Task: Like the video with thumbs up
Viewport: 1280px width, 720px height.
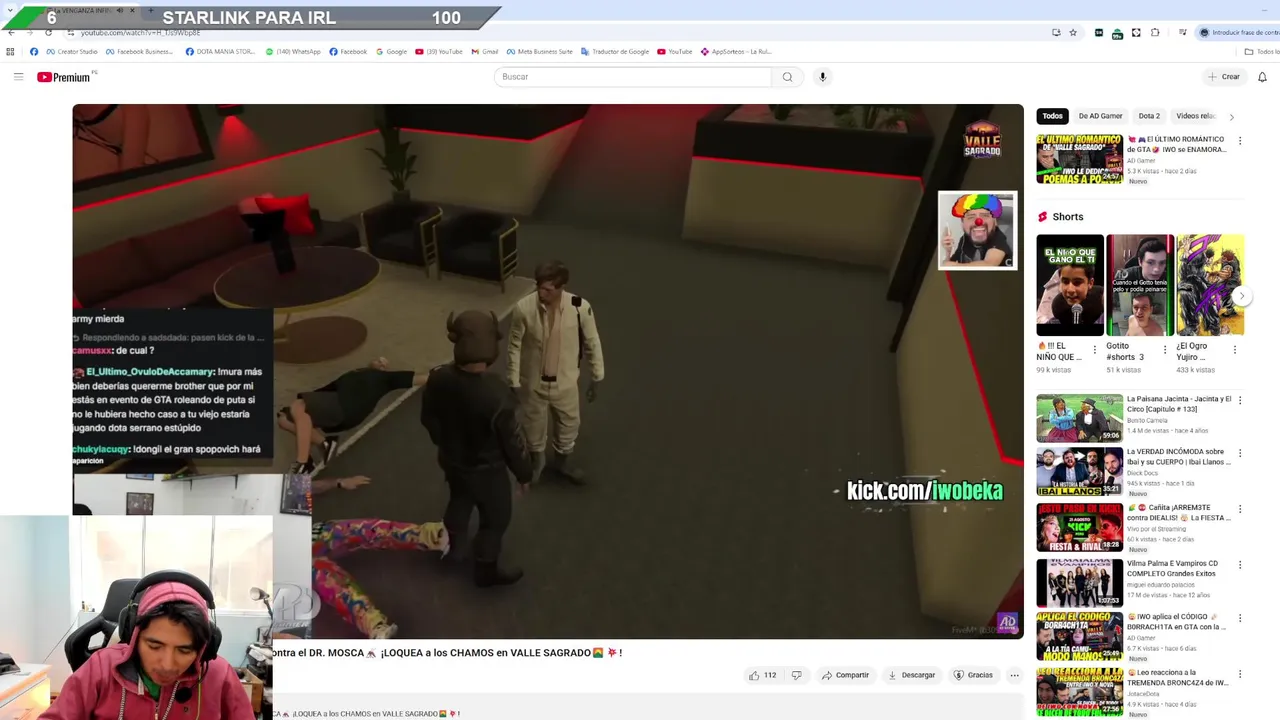Action: click(x=762, y=675)
